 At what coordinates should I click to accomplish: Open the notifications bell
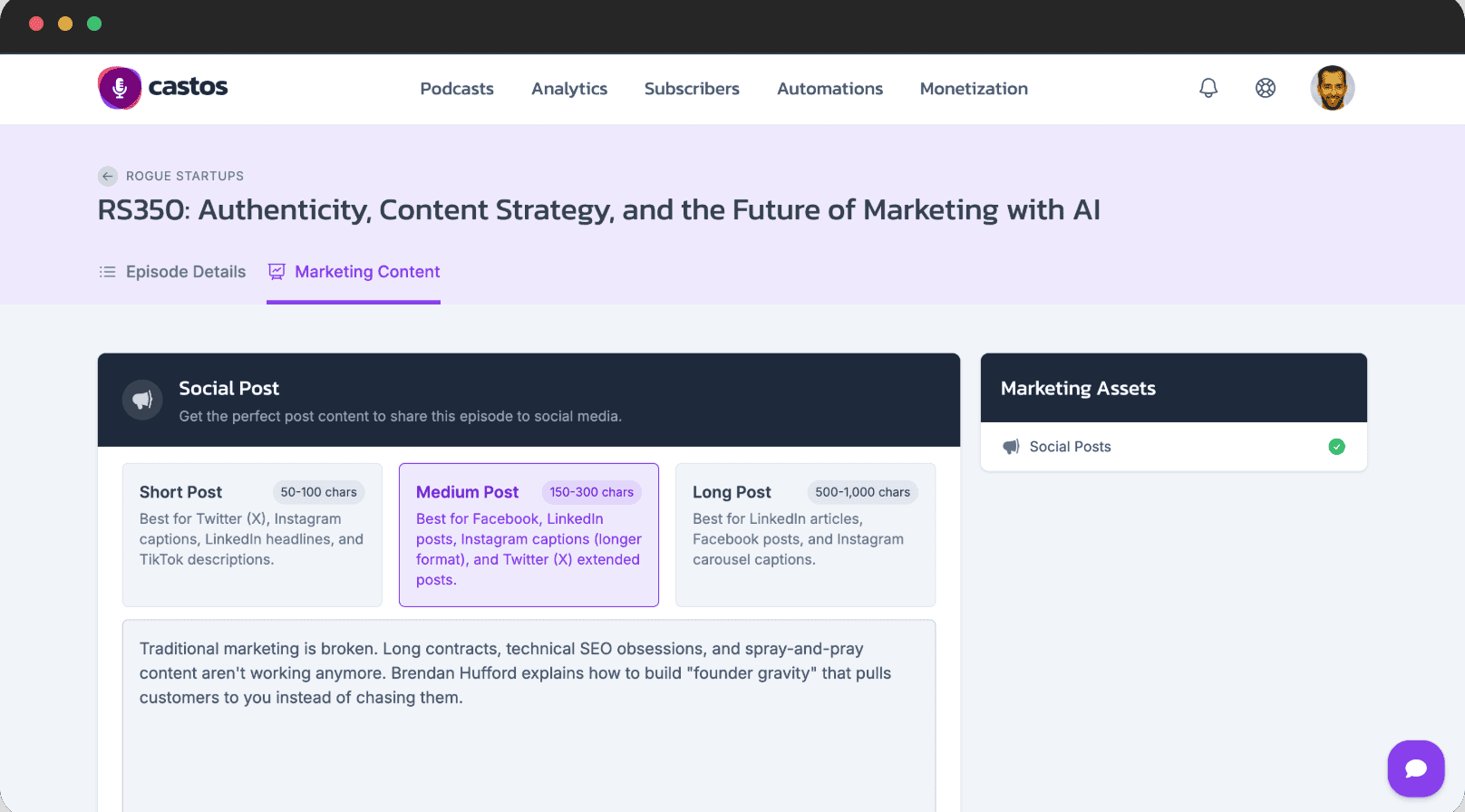(1208, 88)
